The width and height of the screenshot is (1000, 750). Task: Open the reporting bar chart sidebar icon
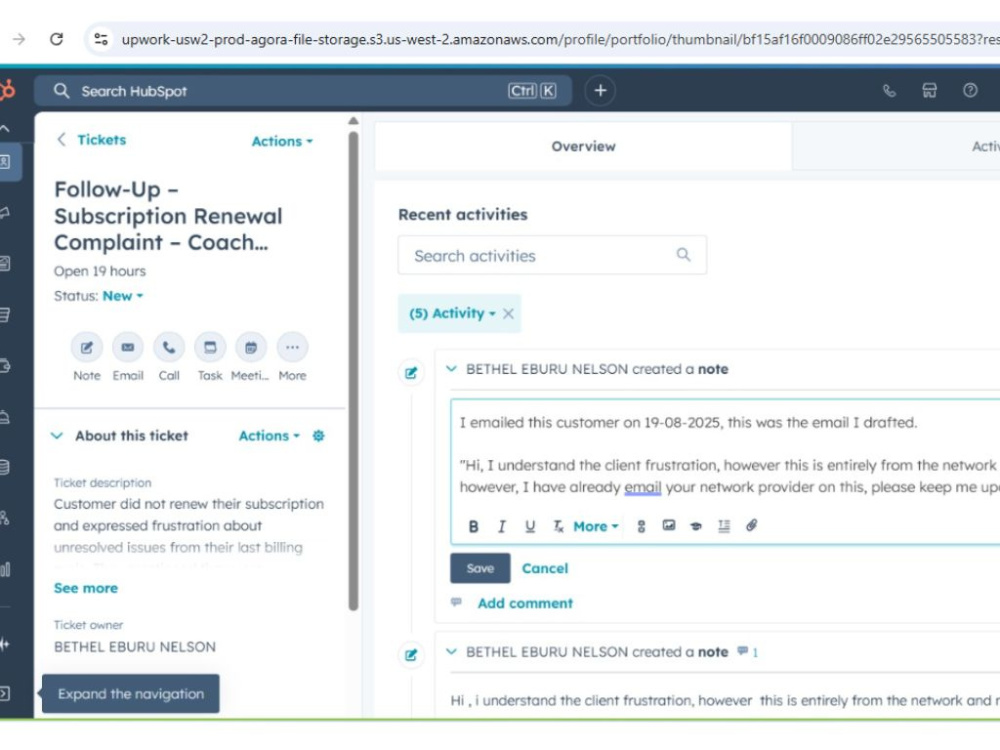coord(5,569)
